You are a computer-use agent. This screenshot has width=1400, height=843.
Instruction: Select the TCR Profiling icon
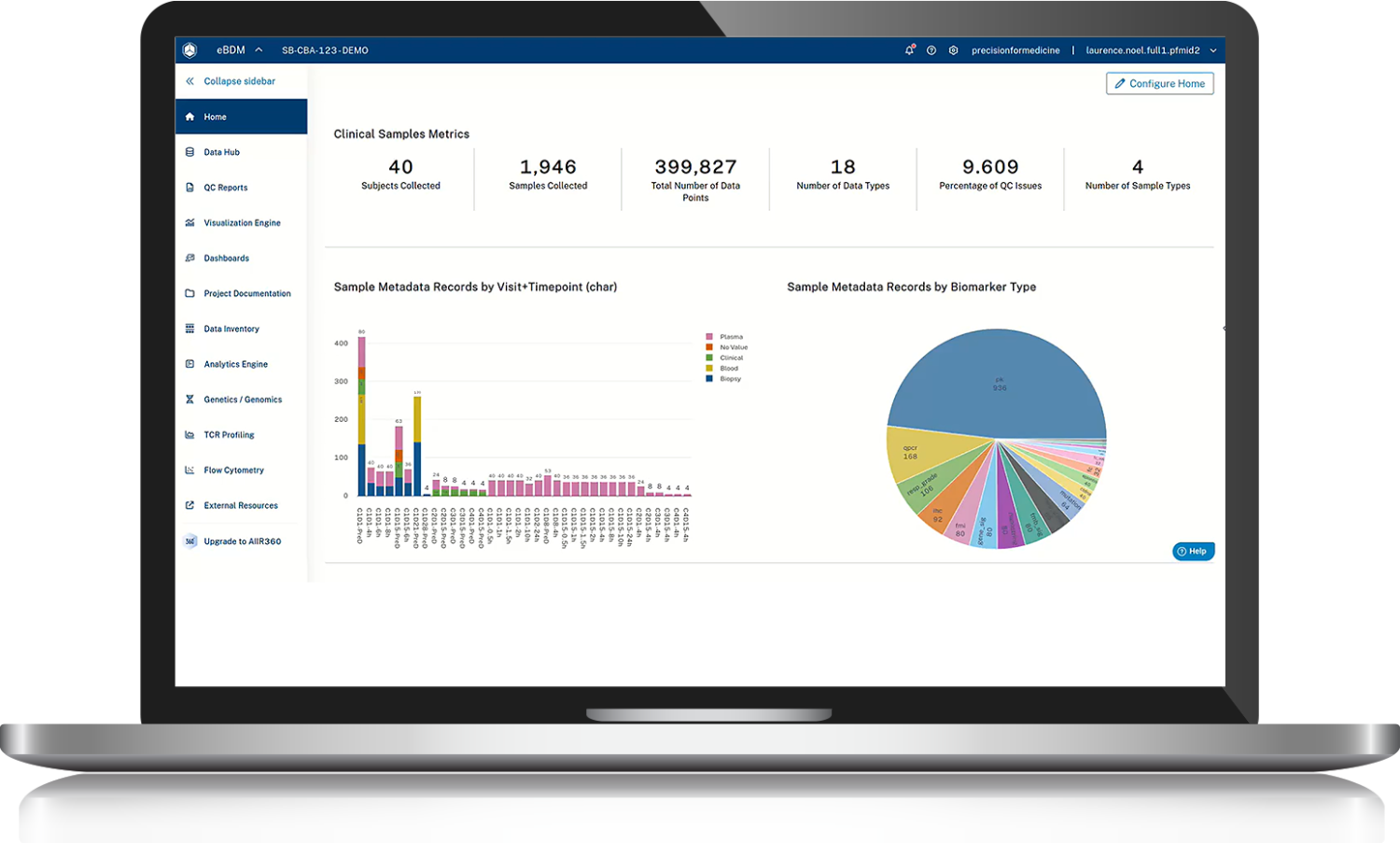[x=189, y=434]
